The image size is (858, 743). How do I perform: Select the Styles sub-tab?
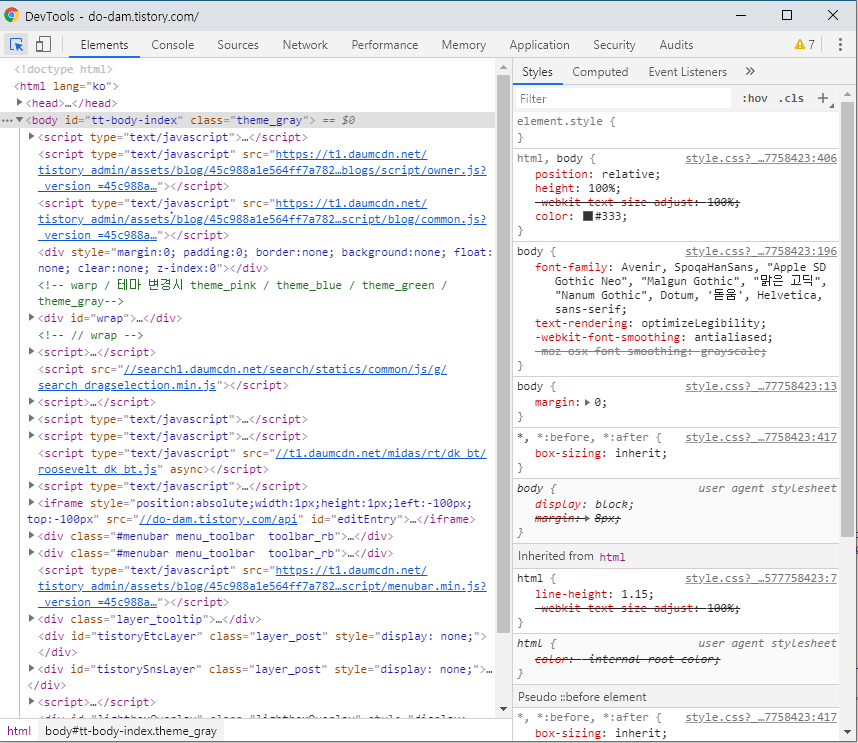click(x=537, y=72)
